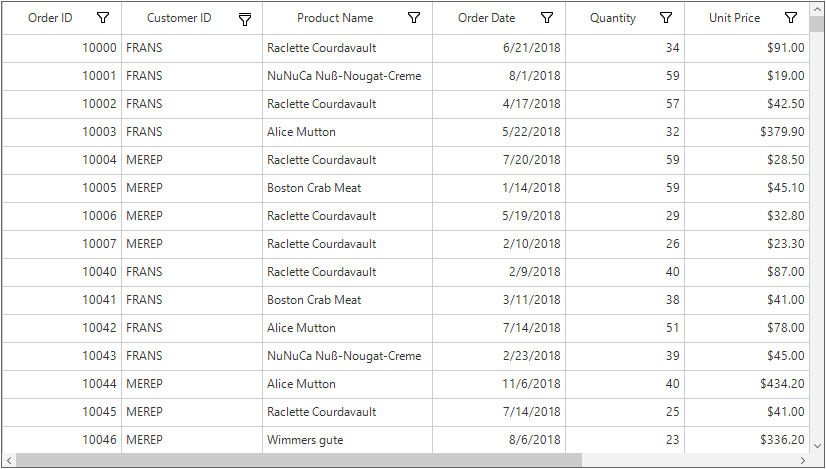Select the order date 1/14/2018 cell
Viewport: 826px width, 469px height.
[x=499, y=188]
